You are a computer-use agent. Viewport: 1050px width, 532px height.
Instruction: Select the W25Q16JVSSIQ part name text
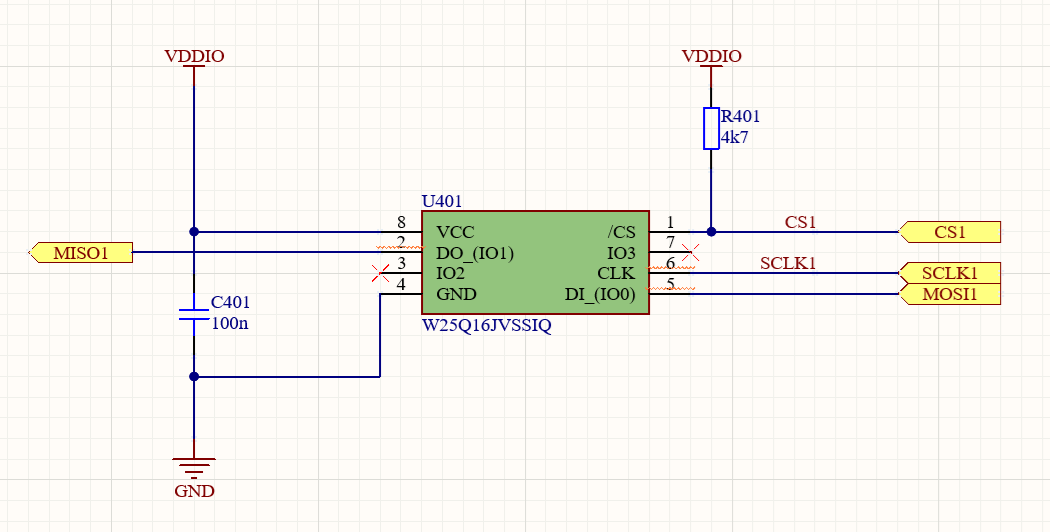(486, 326)
